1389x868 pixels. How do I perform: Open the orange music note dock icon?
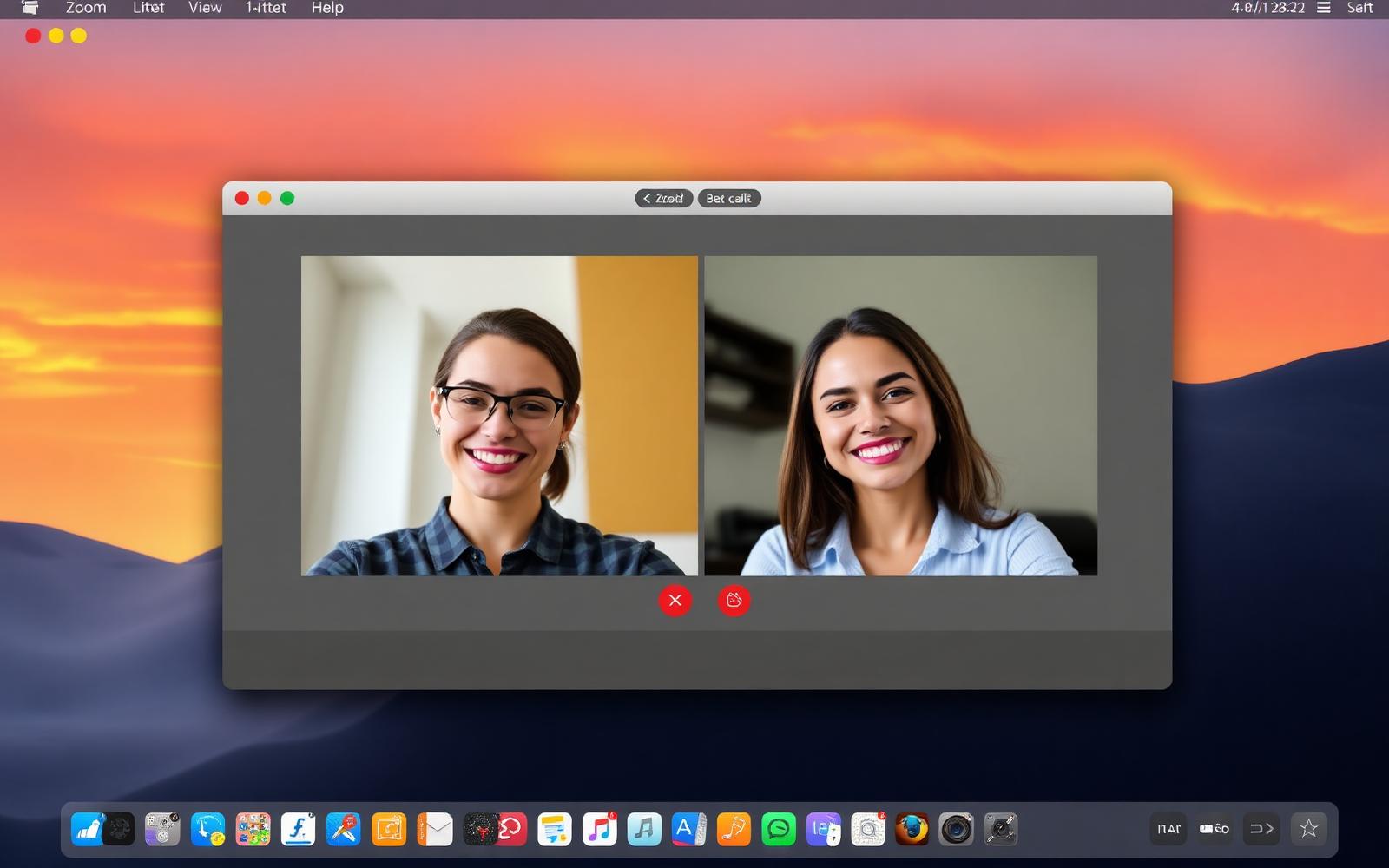tap(734, 830)
